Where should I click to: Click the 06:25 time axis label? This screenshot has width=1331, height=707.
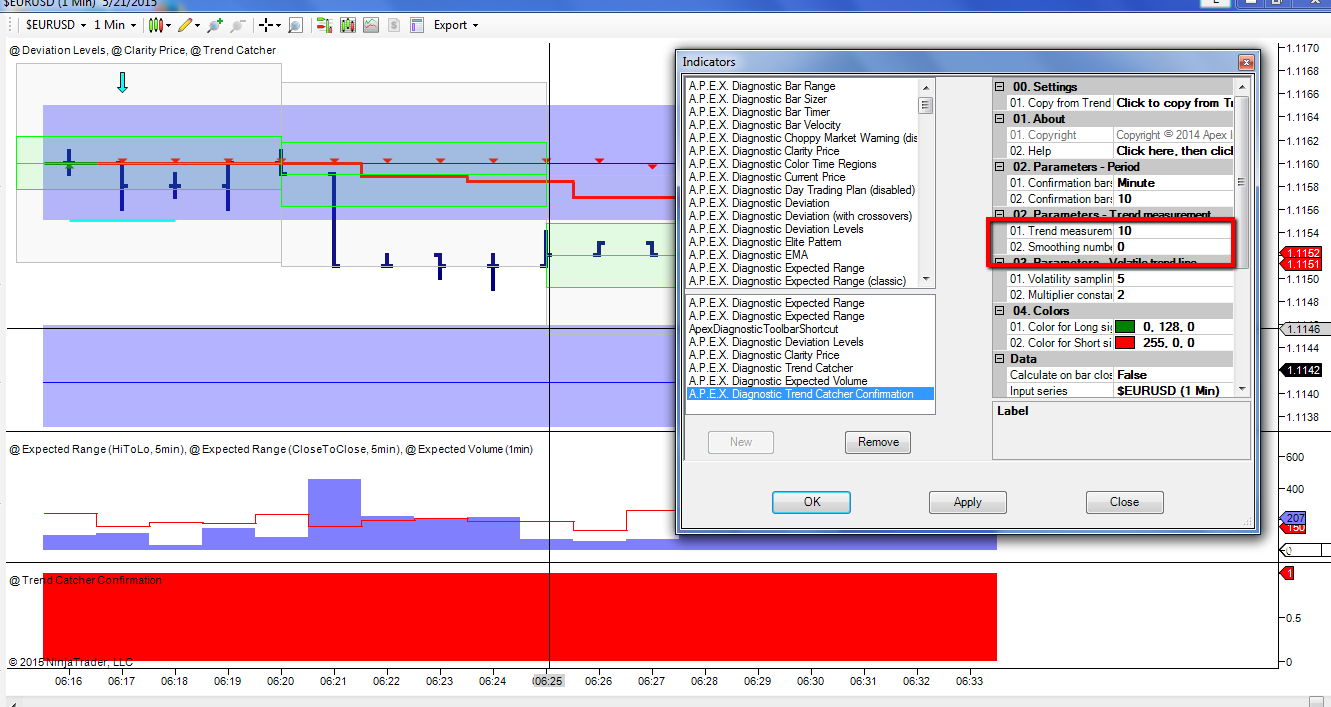pyautogui.click(x=548, y=681)
